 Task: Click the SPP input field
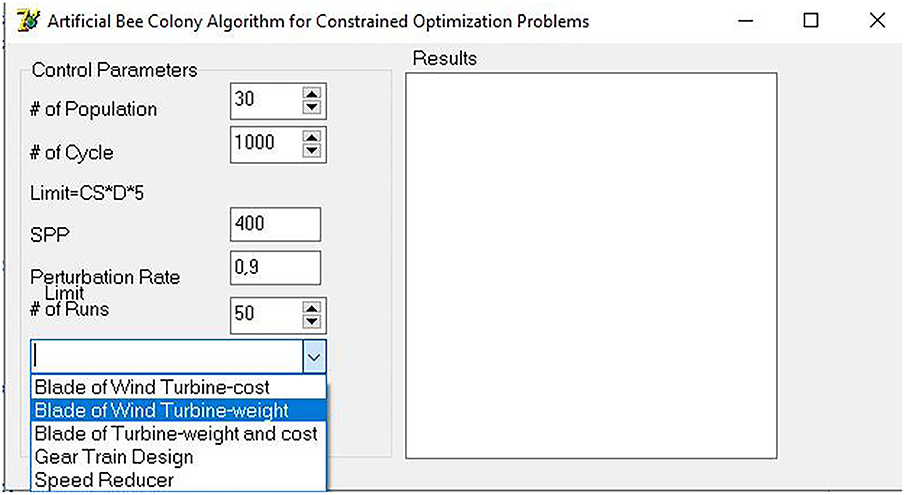coord(275,224)
